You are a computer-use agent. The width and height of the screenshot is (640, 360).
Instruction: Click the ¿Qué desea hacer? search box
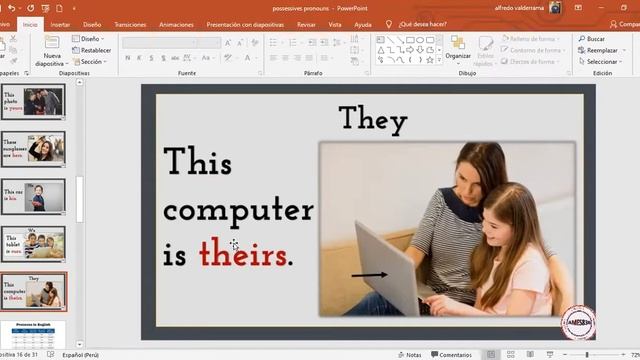pos(422,24)
